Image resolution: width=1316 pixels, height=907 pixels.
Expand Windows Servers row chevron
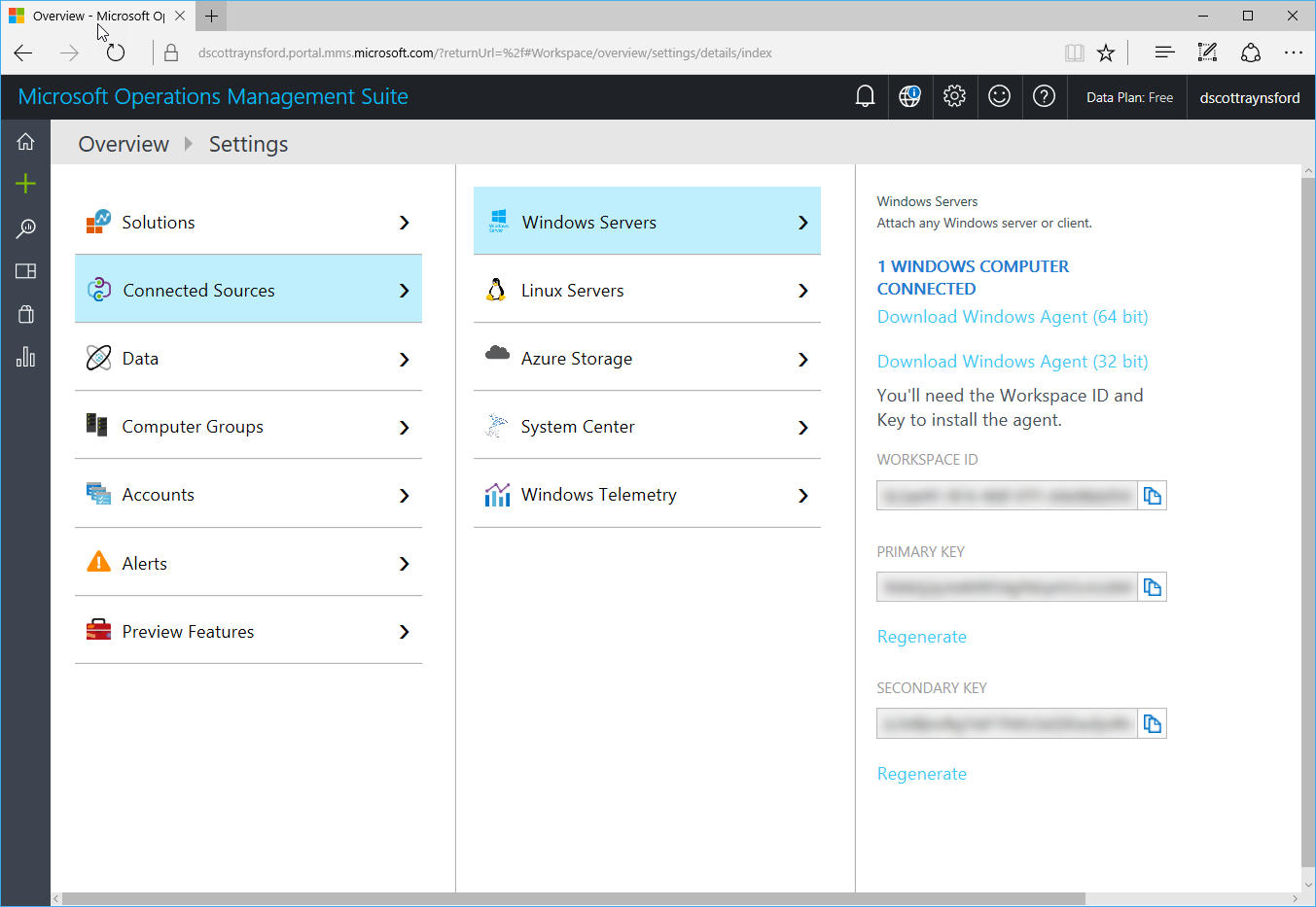pos(803,223)
